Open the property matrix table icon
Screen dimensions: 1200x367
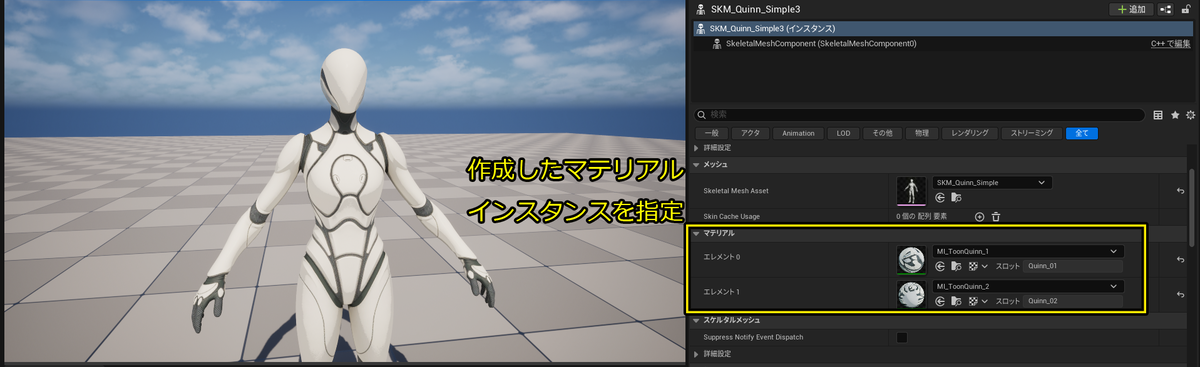point(1158,116)
